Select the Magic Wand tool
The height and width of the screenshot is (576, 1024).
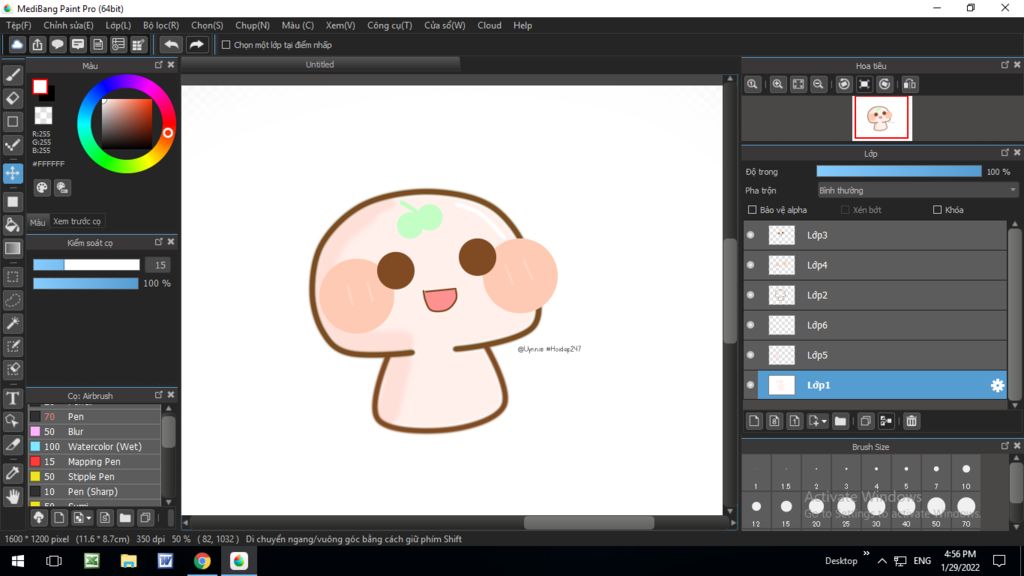(12, 323)
